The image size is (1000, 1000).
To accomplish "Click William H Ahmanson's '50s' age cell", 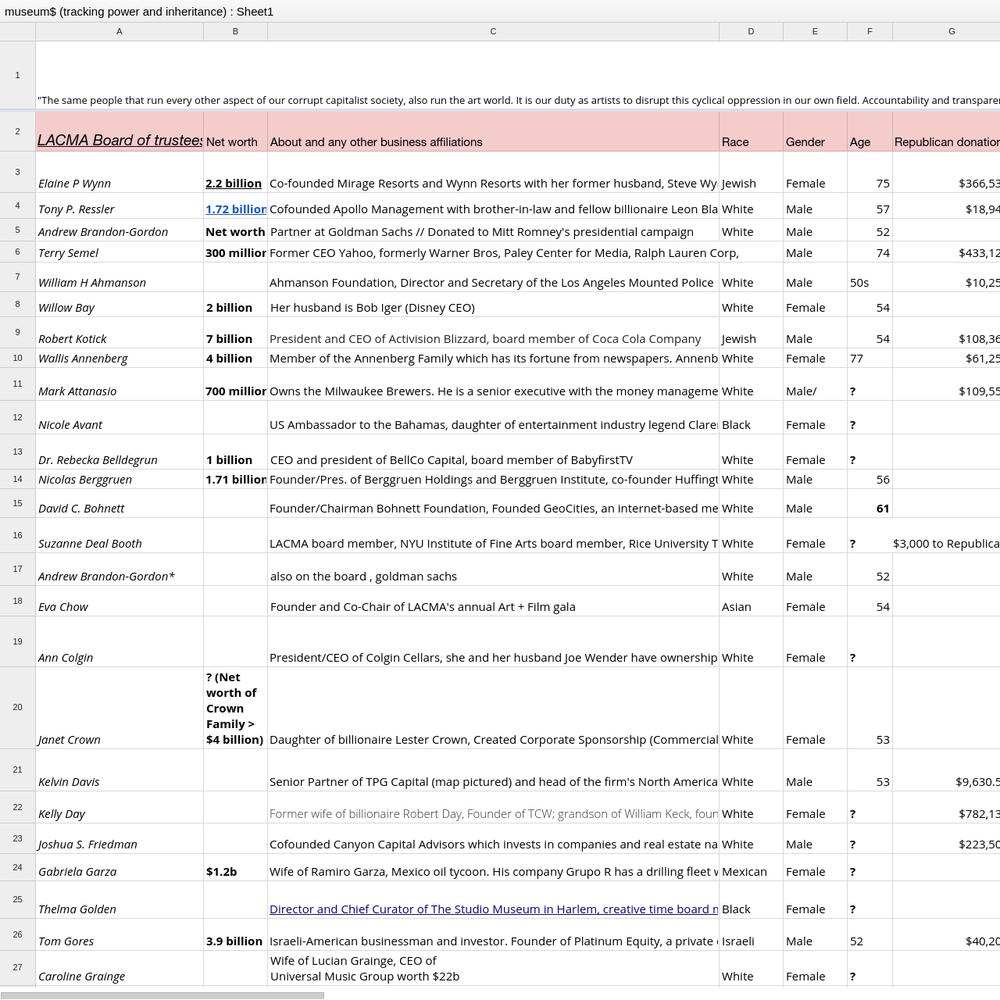I will point(869,277).
